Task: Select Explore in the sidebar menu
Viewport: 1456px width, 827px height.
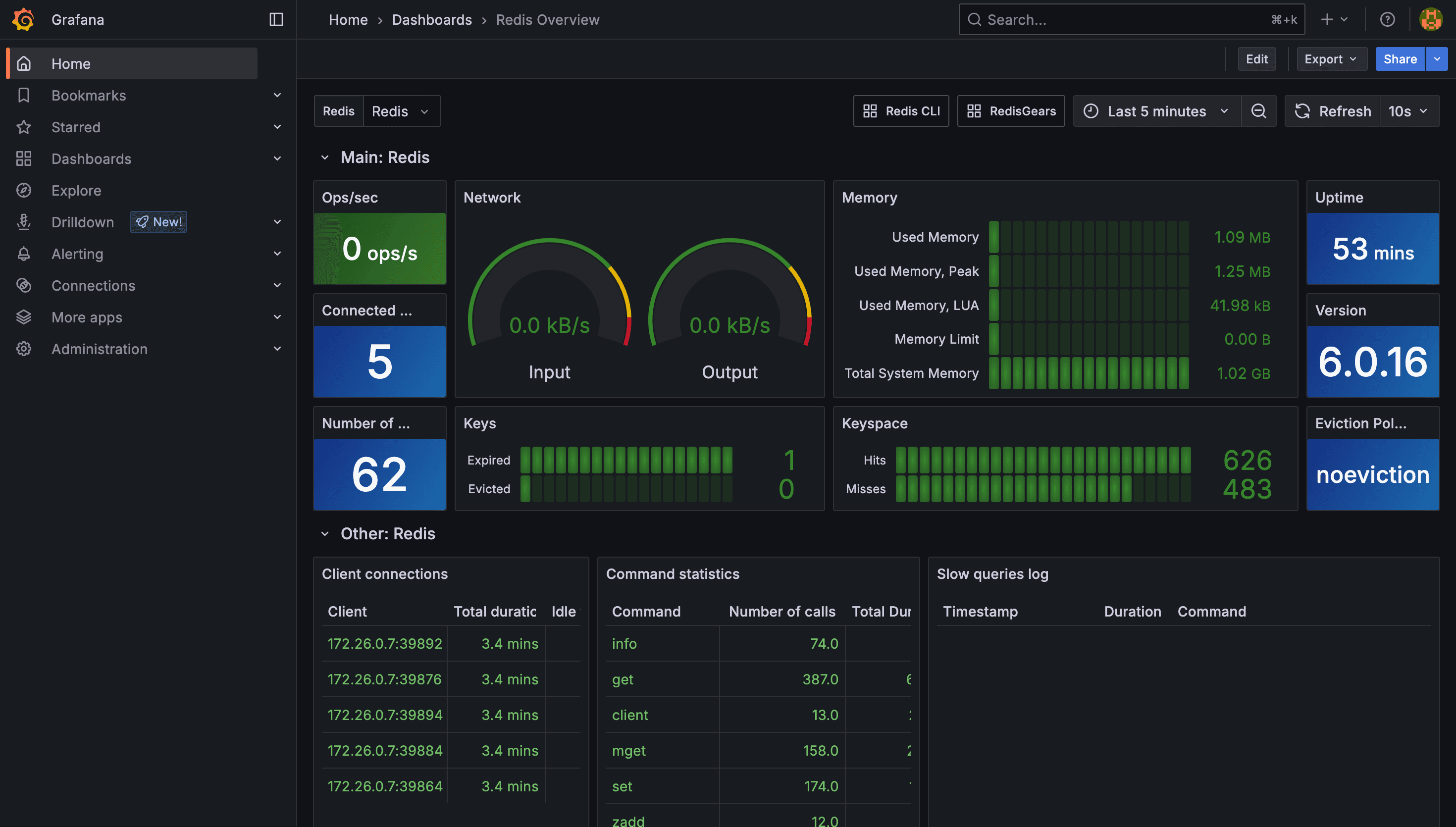Action: 76,190
